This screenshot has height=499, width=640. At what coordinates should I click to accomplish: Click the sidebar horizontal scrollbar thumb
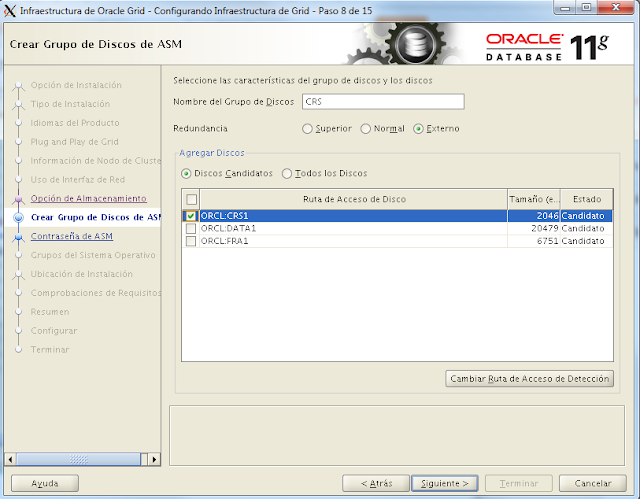[79, 459]
